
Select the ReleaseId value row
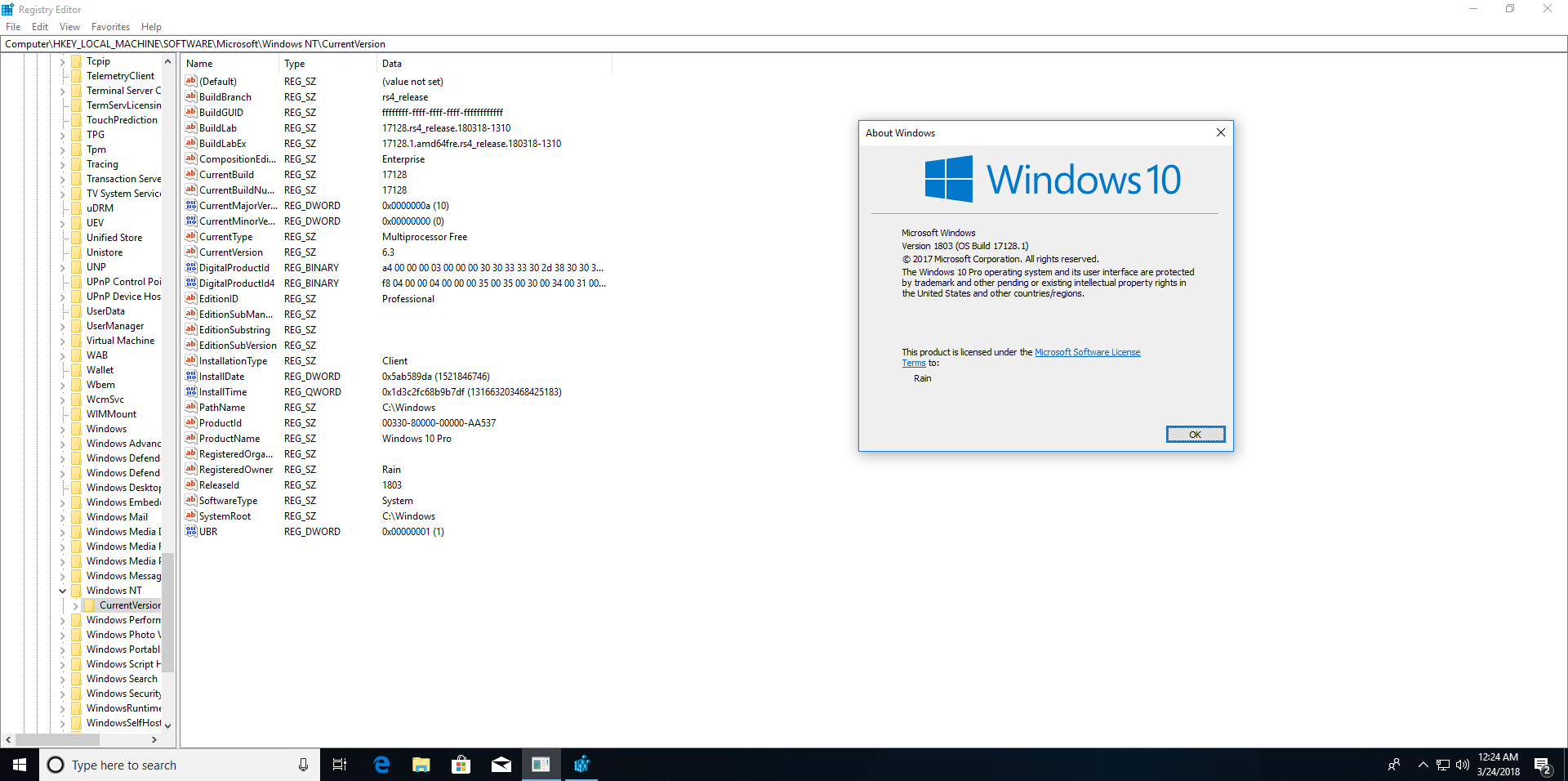click(x=397, y=484)
